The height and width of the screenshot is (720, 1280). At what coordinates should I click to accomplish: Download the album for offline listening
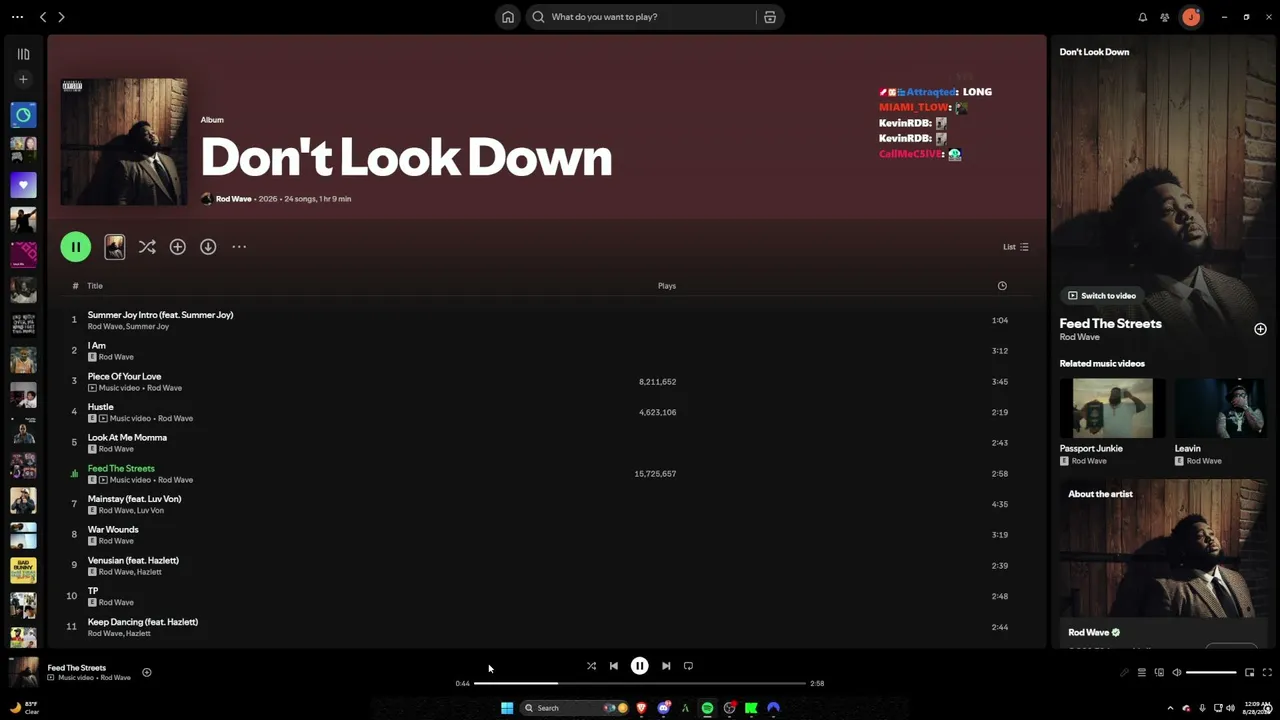click(208, 247)
